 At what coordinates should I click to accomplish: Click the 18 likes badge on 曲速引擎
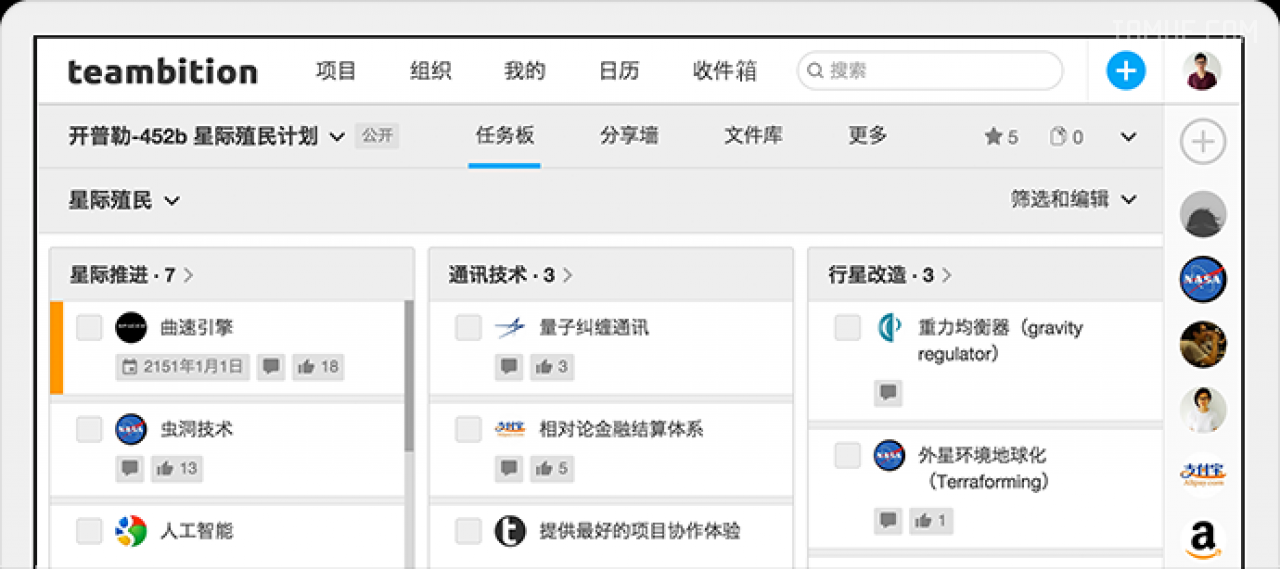pyautogui.click(x=318, y=367)
